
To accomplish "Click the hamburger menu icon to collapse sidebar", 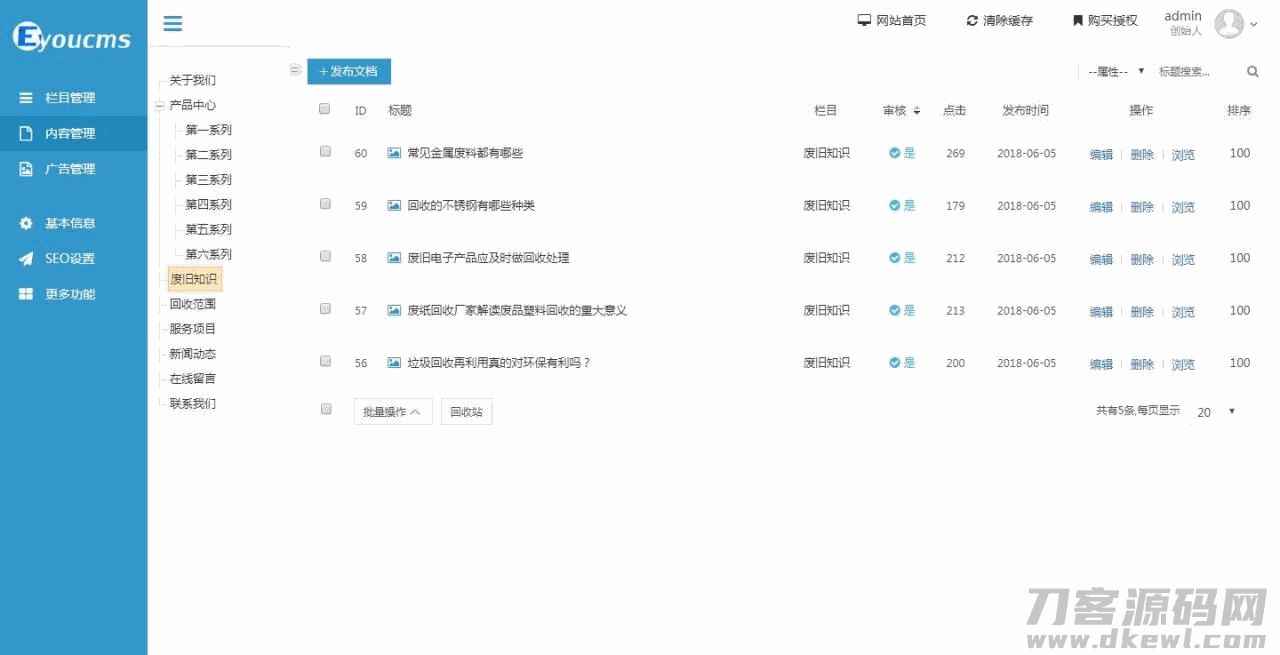I will click(x=173, y=24).
